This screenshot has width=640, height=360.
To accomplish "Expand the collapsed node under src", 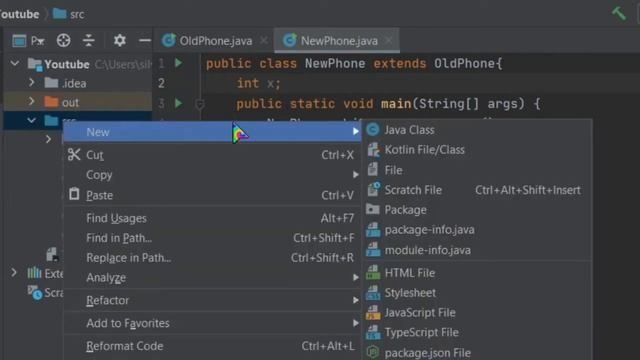I will click(x=49, y=139).
